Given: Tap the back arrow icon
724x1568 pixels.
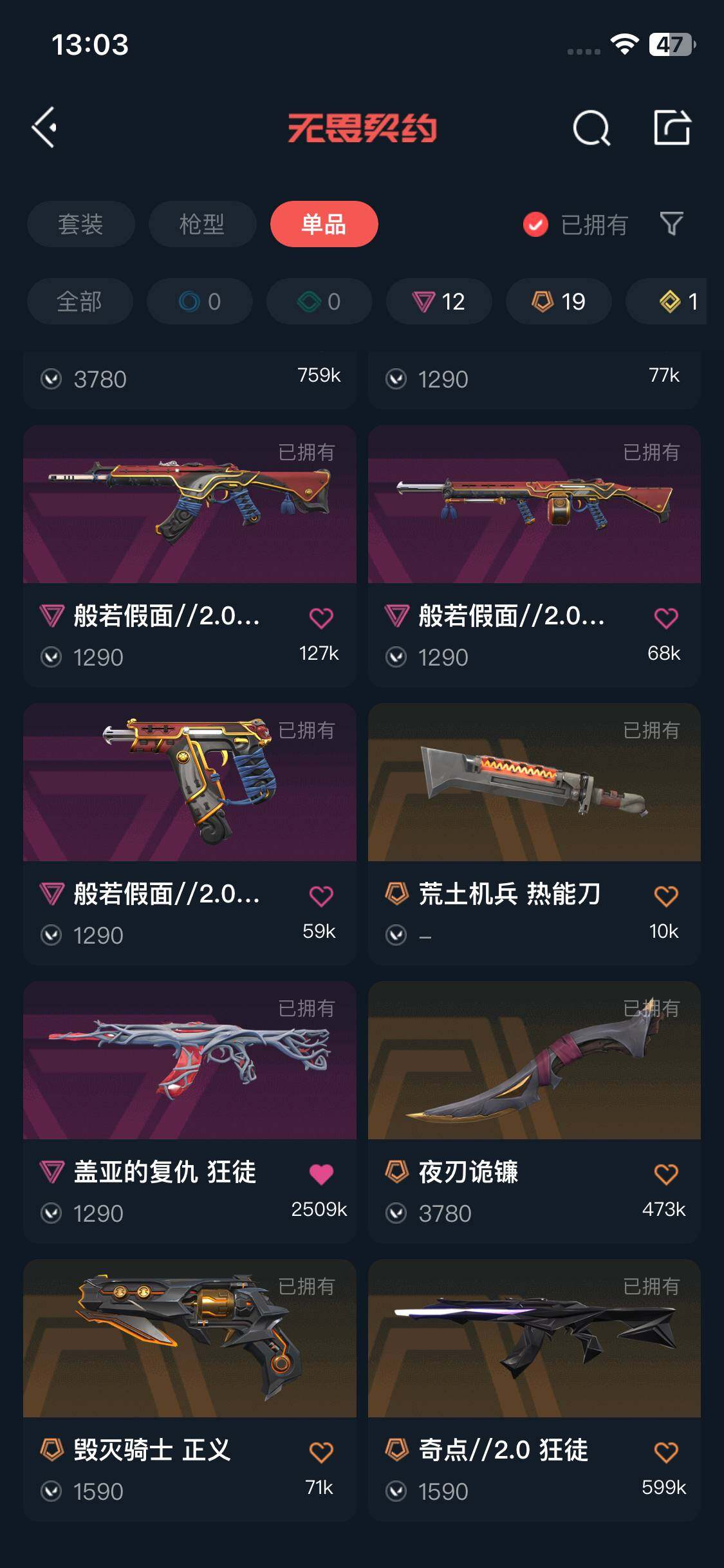Looking at the screenshot, I should 44,127.
